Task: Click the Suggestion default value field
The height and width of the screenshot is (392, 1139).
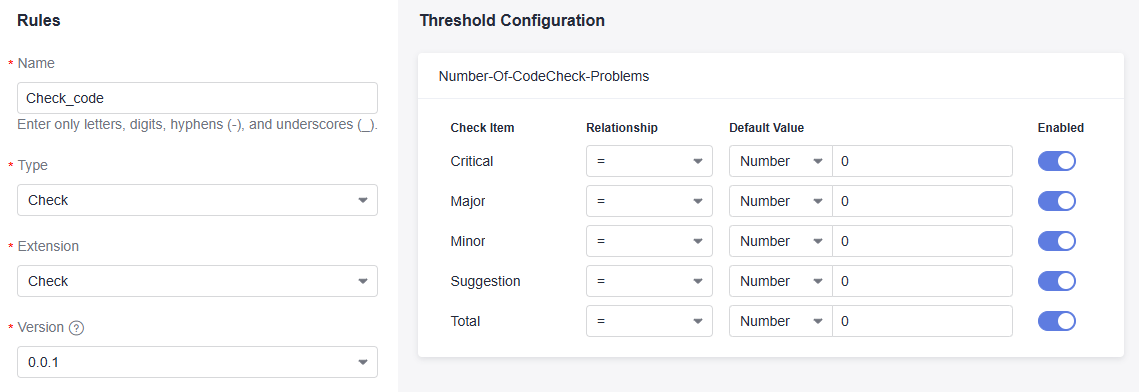Action: [923, 281]
